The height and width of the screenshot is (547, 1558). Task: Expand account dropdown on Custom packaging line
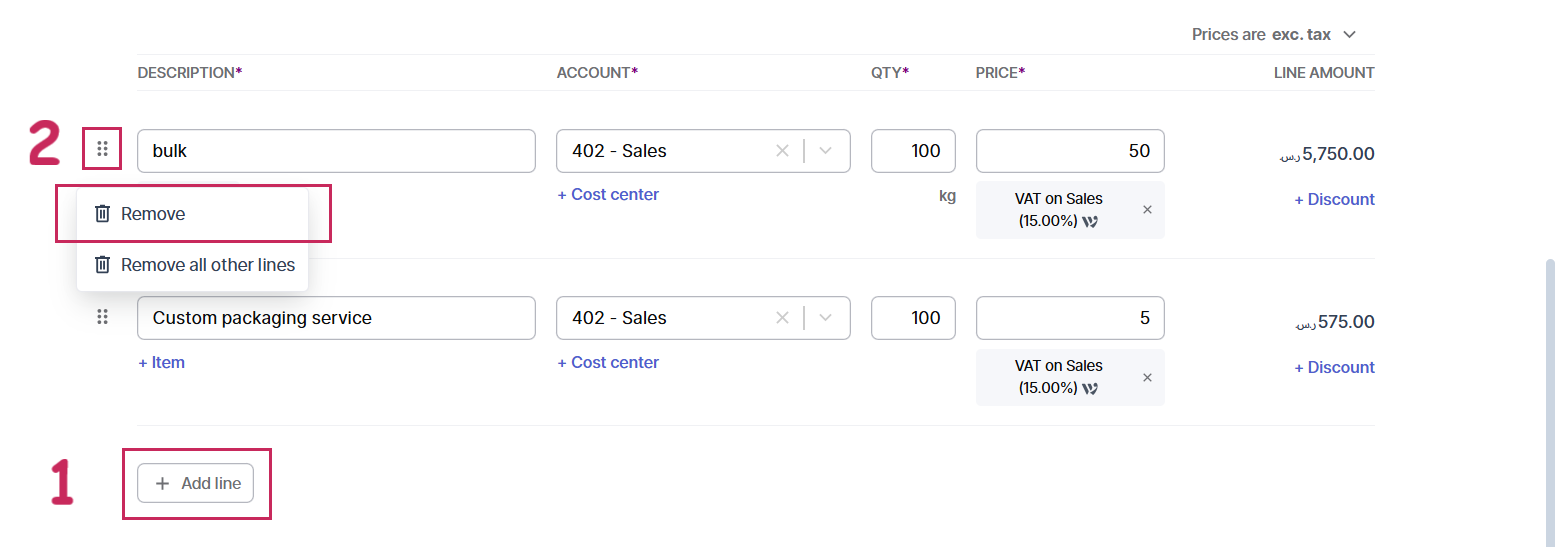click(x=826, y=318)
